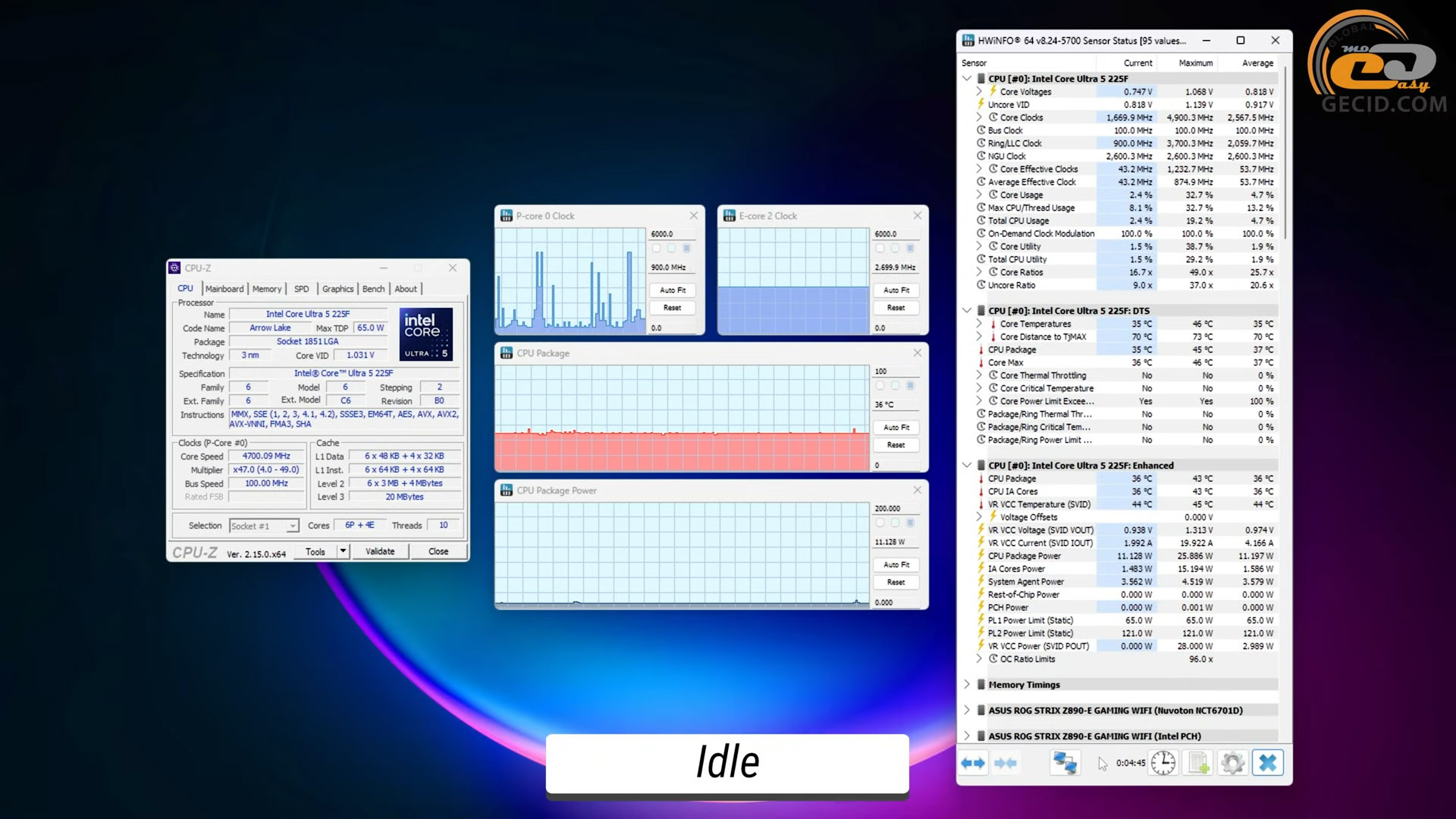Click the CPU Package Power graph window icon
The image size is (1456, 819).
pos(507,491)
